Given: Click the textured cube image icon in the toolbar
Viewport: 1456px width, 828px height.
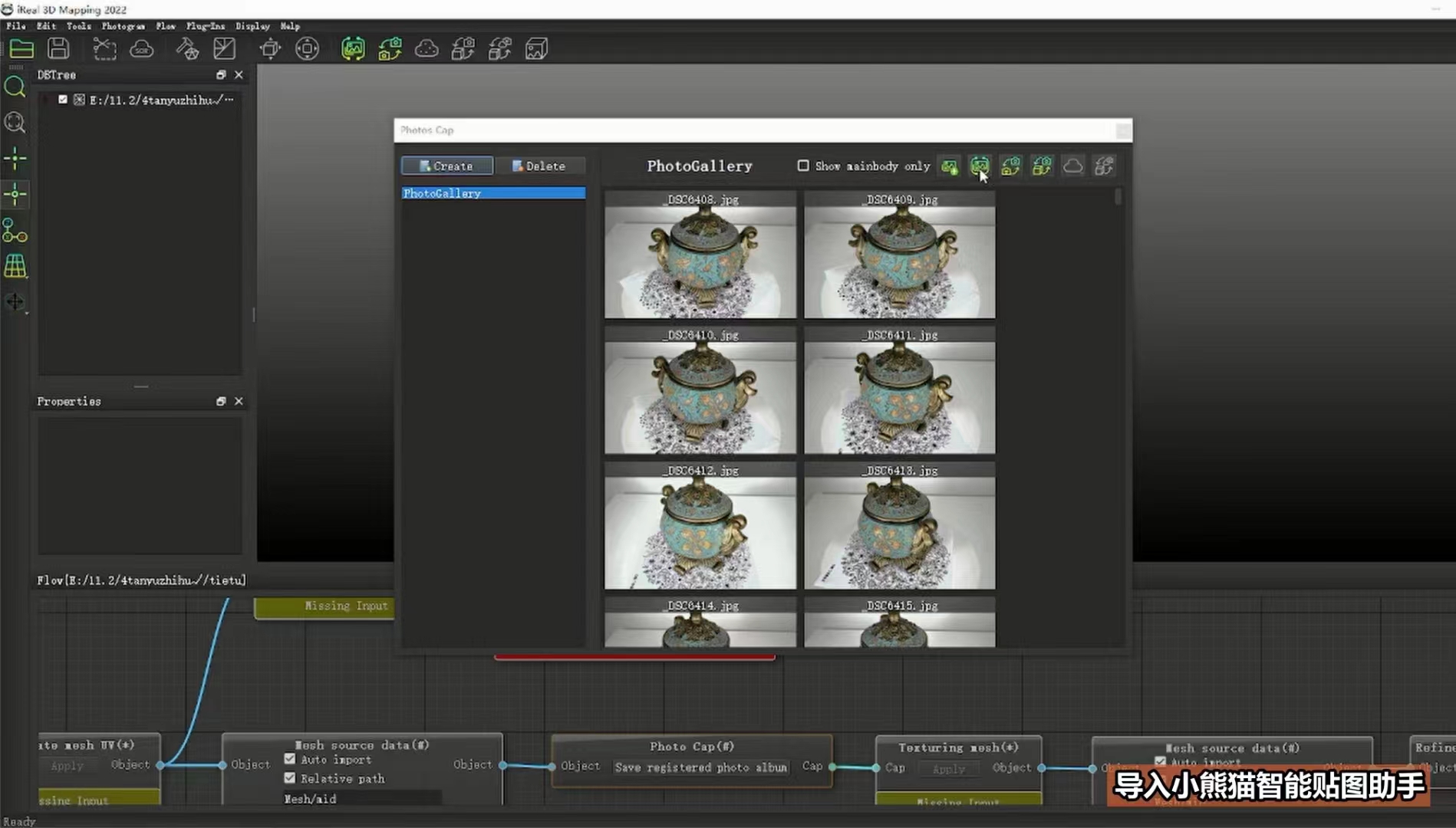Looking at the screenshot, I should [537, 49].
